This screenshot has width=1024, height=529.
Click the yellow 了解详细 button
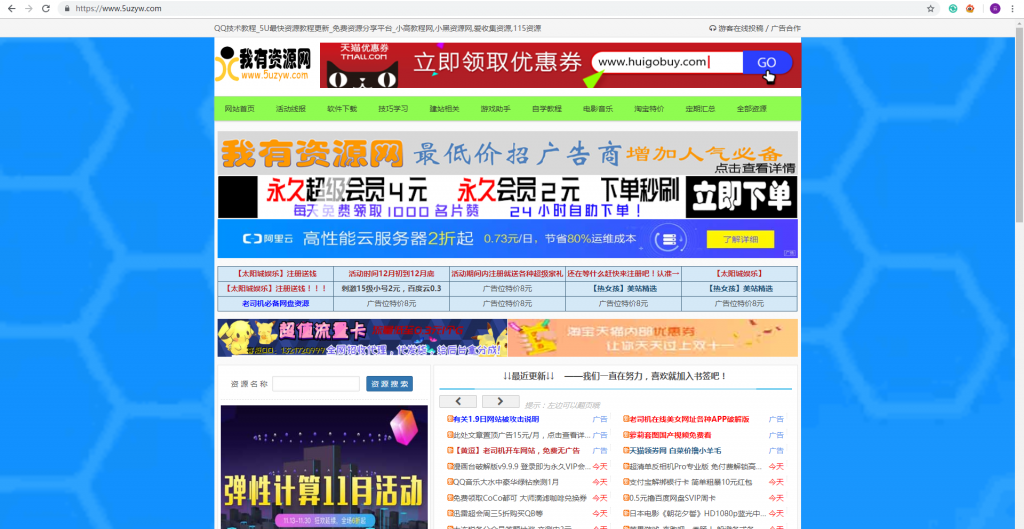741,239
